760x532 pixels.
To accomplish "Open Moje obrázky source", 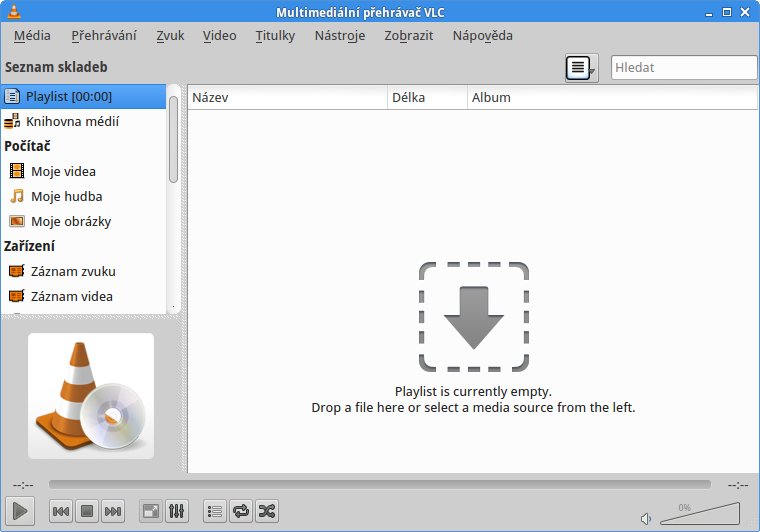I will [x=83, y=221].
